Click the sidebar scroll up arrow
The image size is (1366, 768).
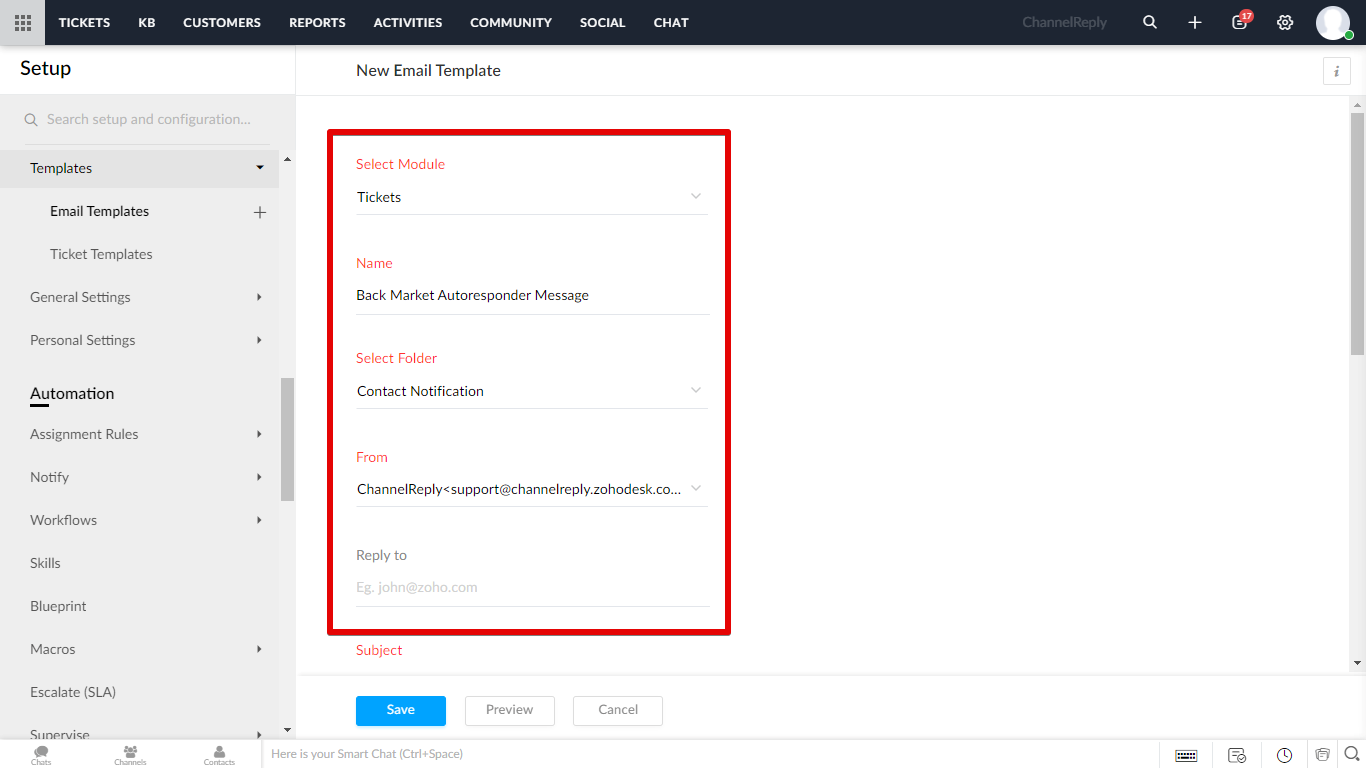(288, 160)
